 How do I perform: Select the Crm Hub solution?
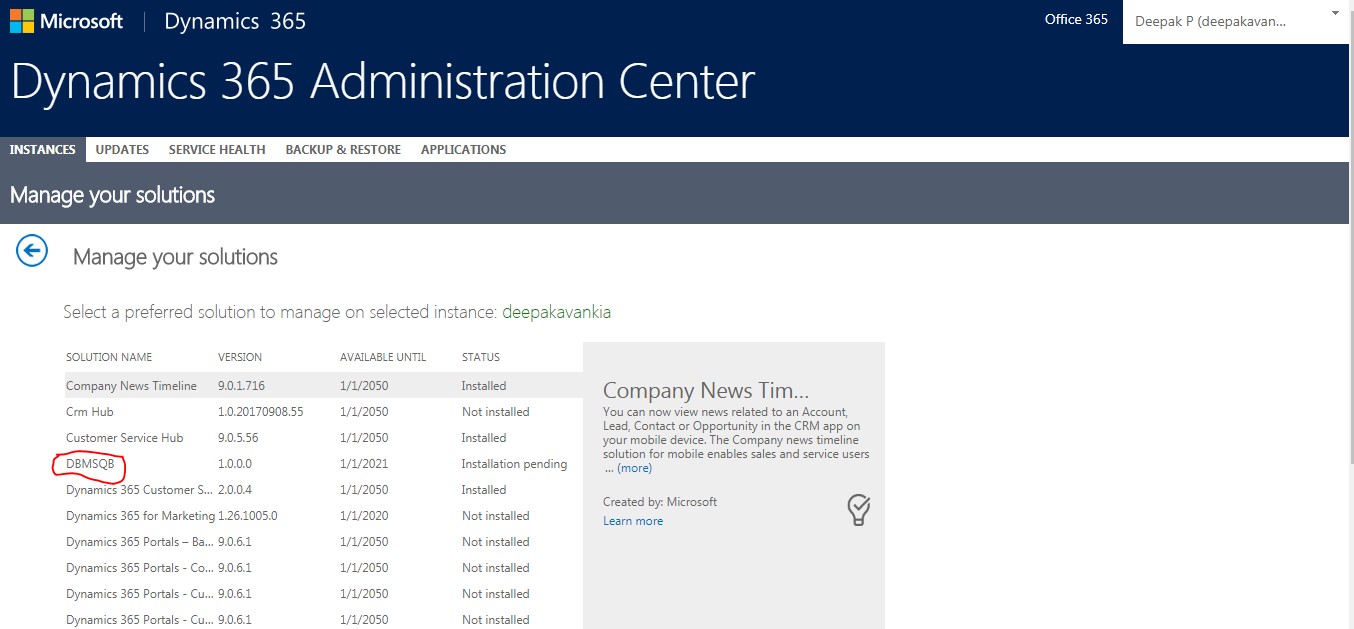90,412
